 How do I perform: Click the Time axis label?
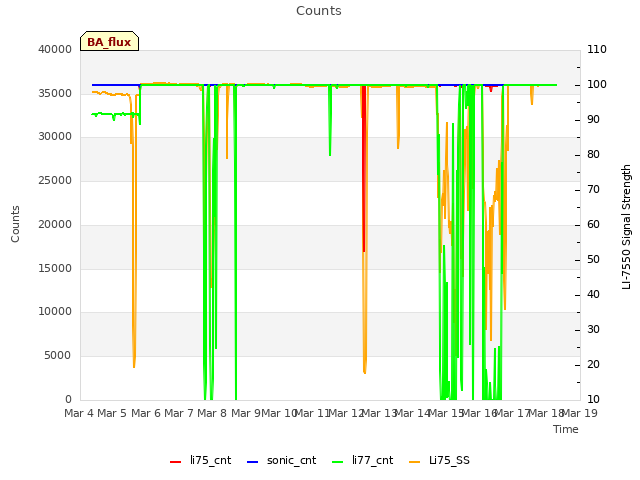(x=566, y=429)
